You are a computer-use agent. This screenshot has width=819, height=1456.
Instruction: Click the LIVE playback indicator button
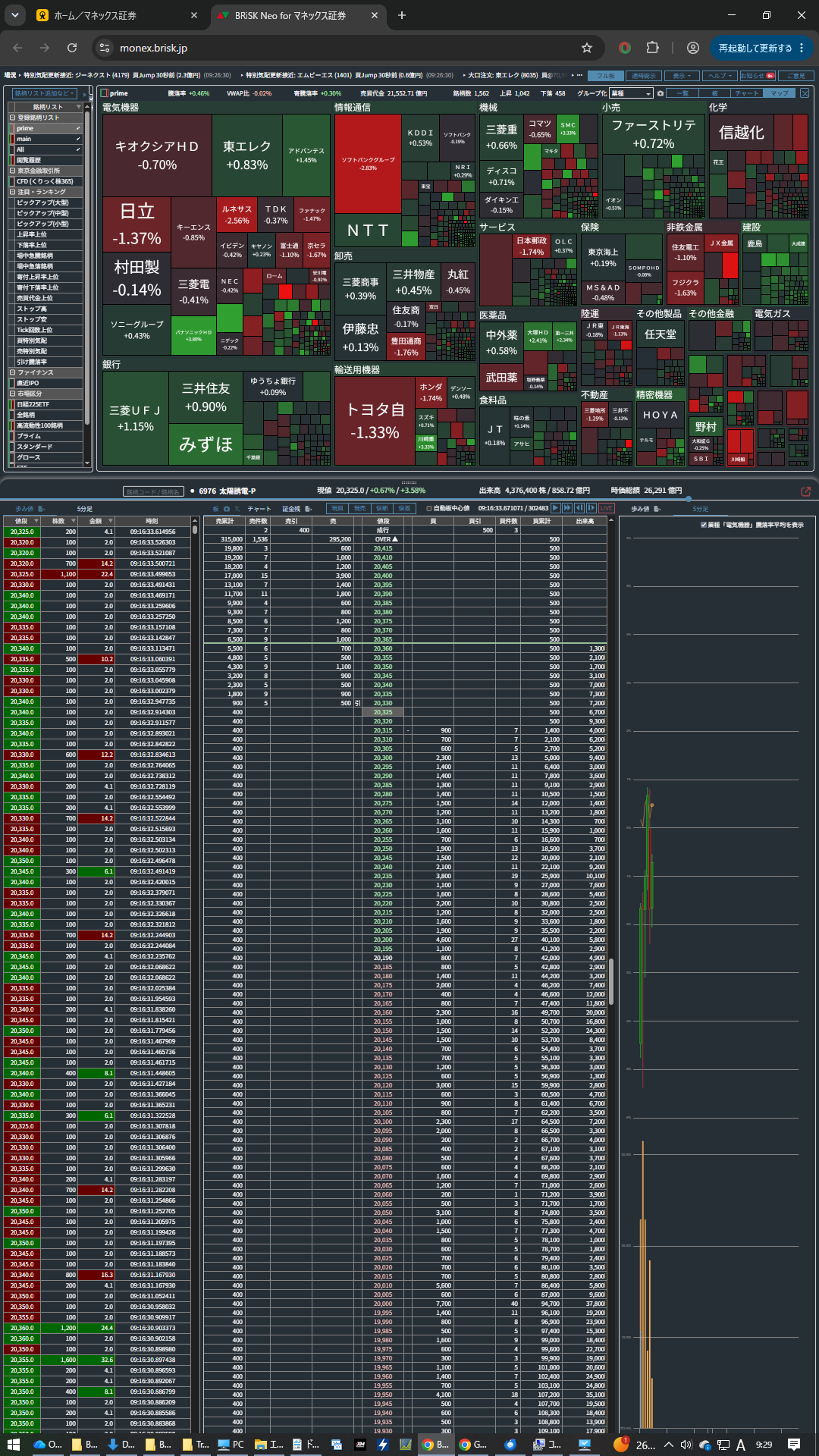point(607,508)
